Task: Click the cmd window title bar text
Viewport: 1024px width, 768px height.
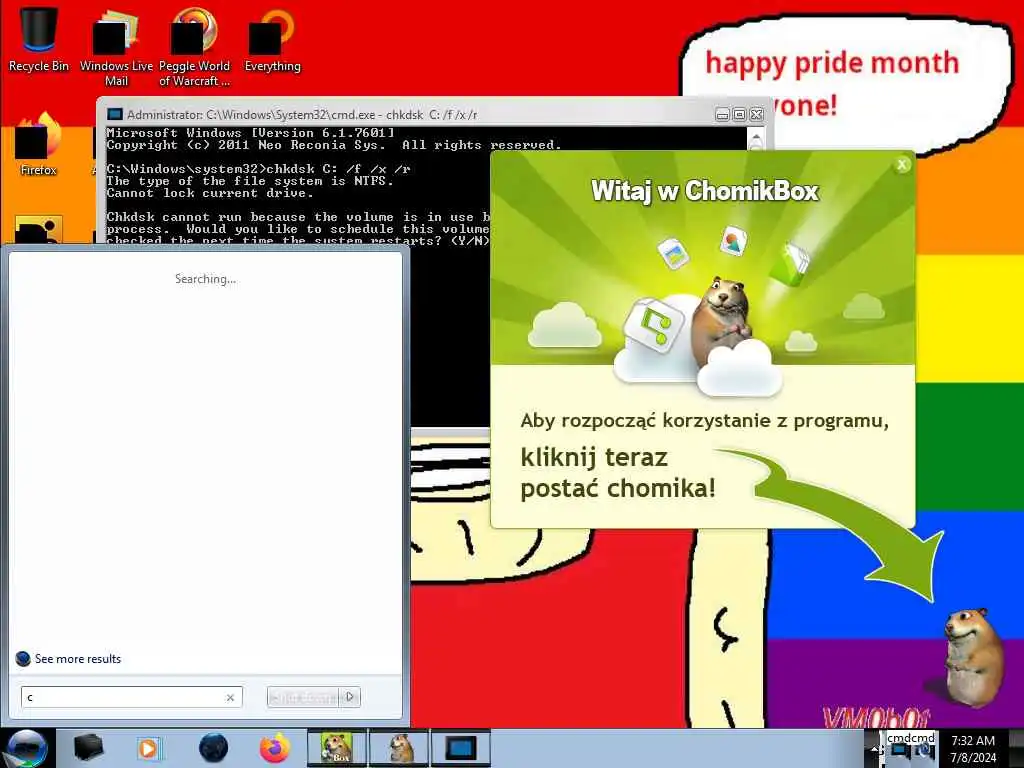Action: (x=302, y=114)
